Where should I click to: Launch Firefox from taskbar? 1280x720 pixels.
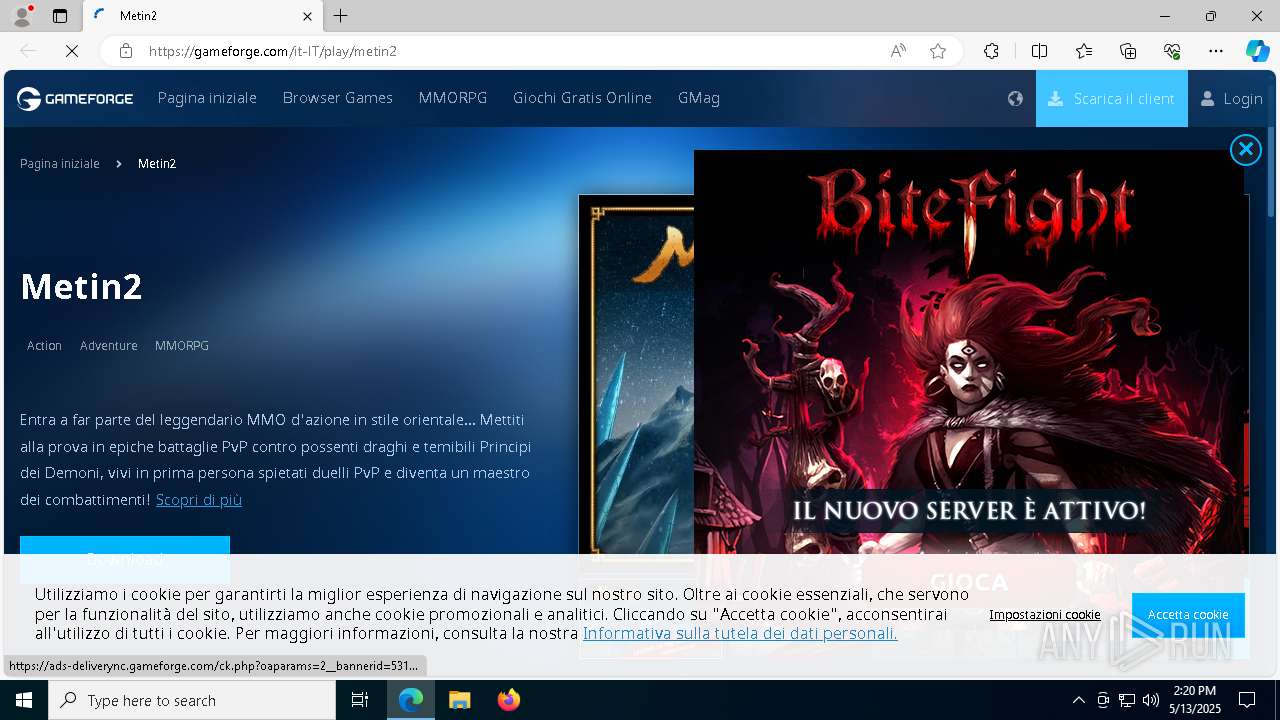[509, 700]
